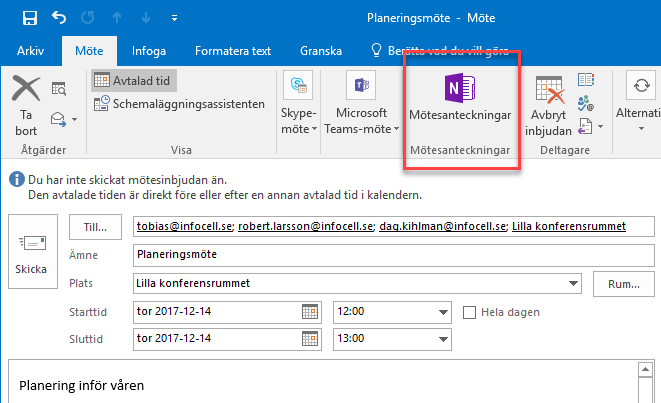The width and height of the screenshot is (661, 403).
Task: Expand the 12:00 start time dropdown
Action: coord(442,312)
